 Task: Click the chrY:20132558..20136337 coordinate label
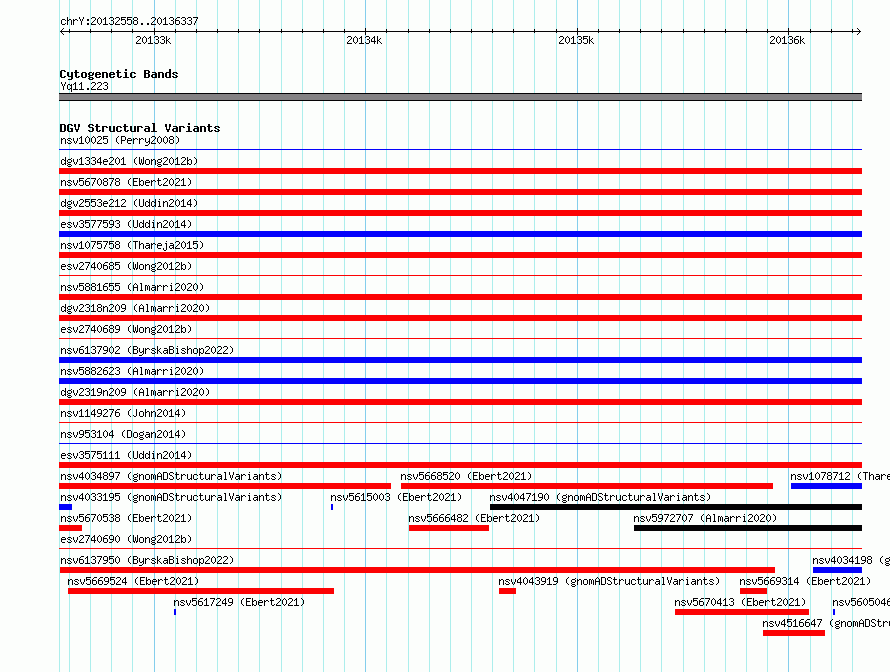[129, 21]
